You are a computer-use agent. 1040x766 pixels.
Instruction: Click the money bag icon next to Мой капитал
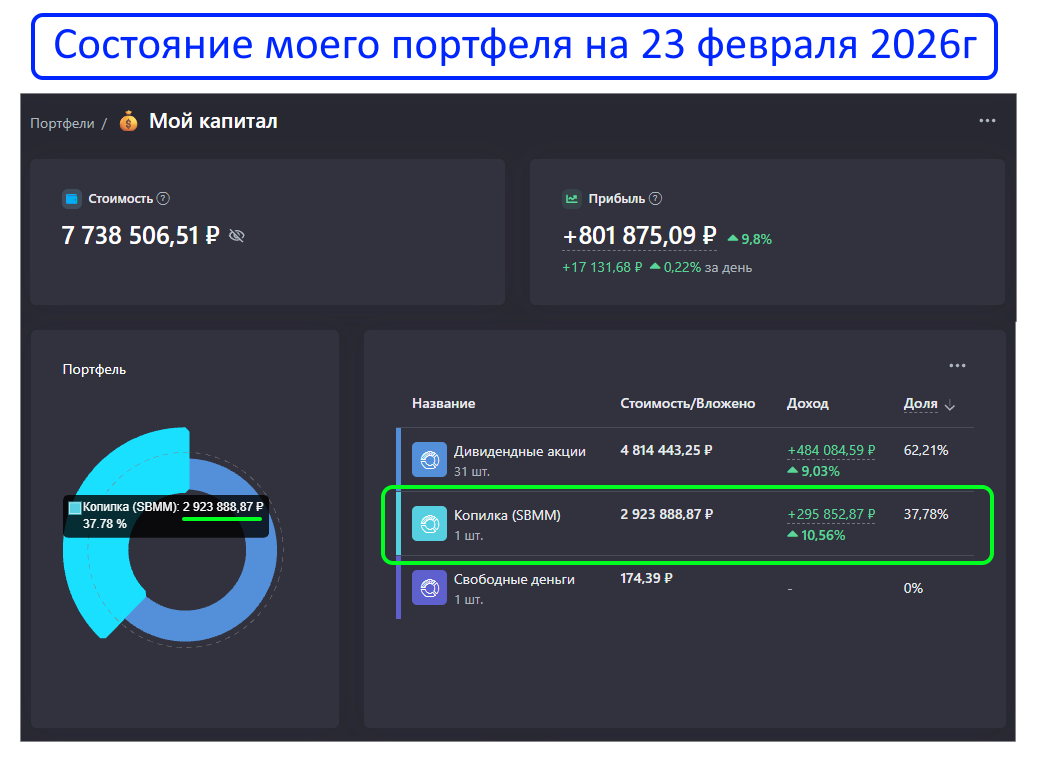pyautogui.click(x=128, y=120)
